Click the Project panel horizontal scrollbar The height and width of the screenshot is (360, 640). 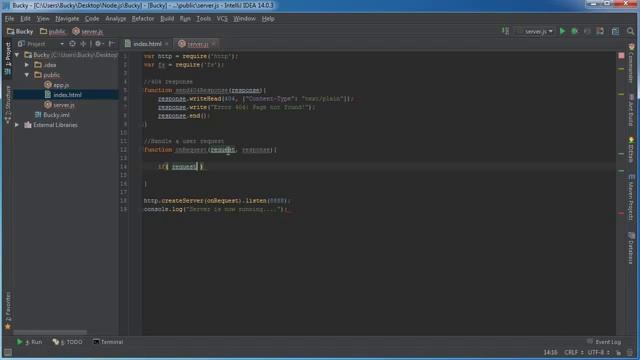(50, 332)
